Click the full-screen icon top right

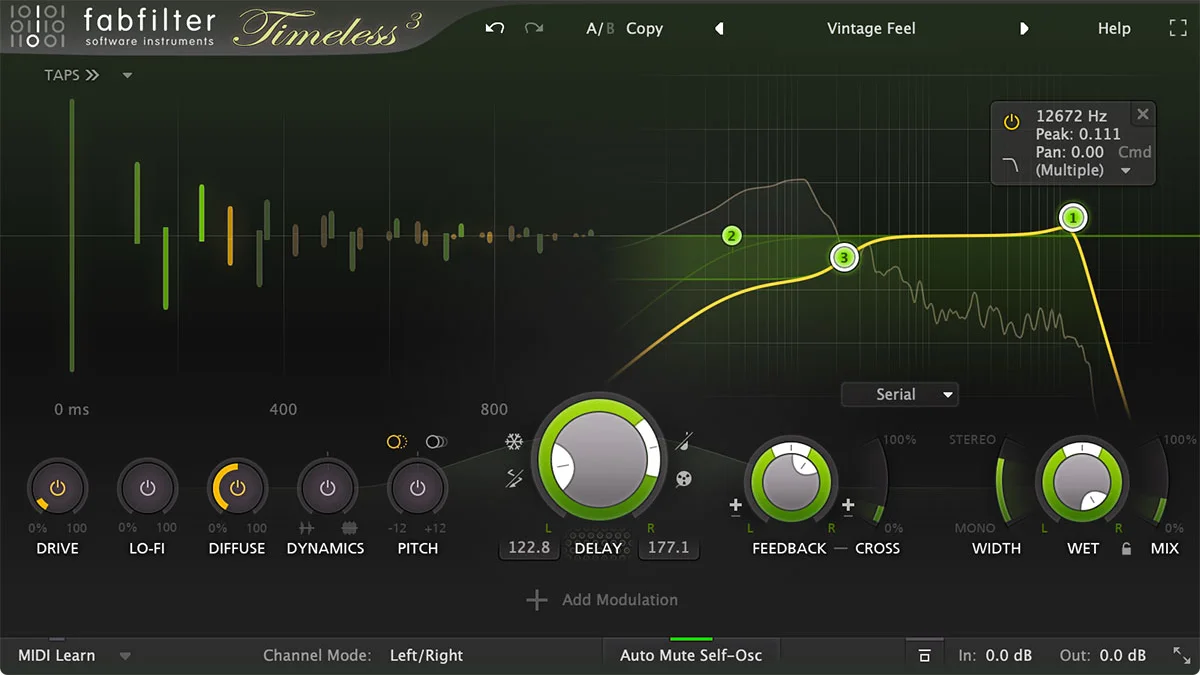coord(1177,28)
